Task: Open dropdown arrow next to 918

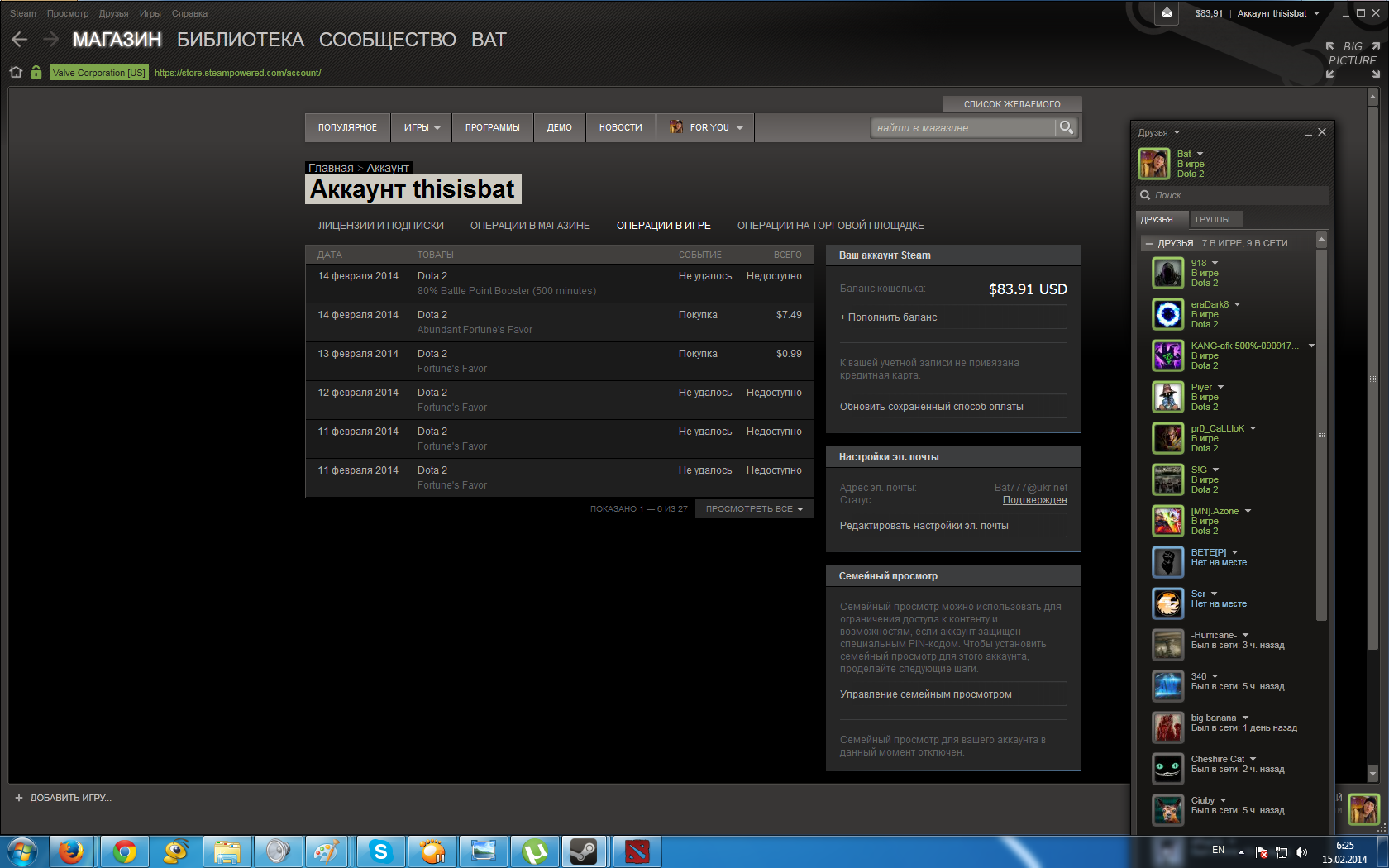Action: [x=1215, y=263]
